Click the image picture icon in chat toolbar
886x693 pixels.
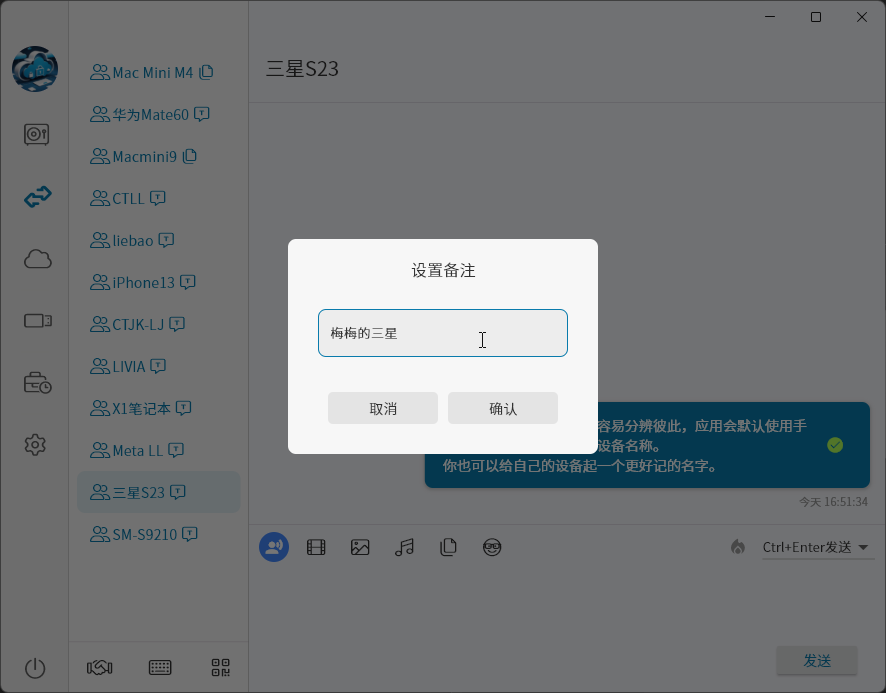pyautogui.click(x=360, y=547)
